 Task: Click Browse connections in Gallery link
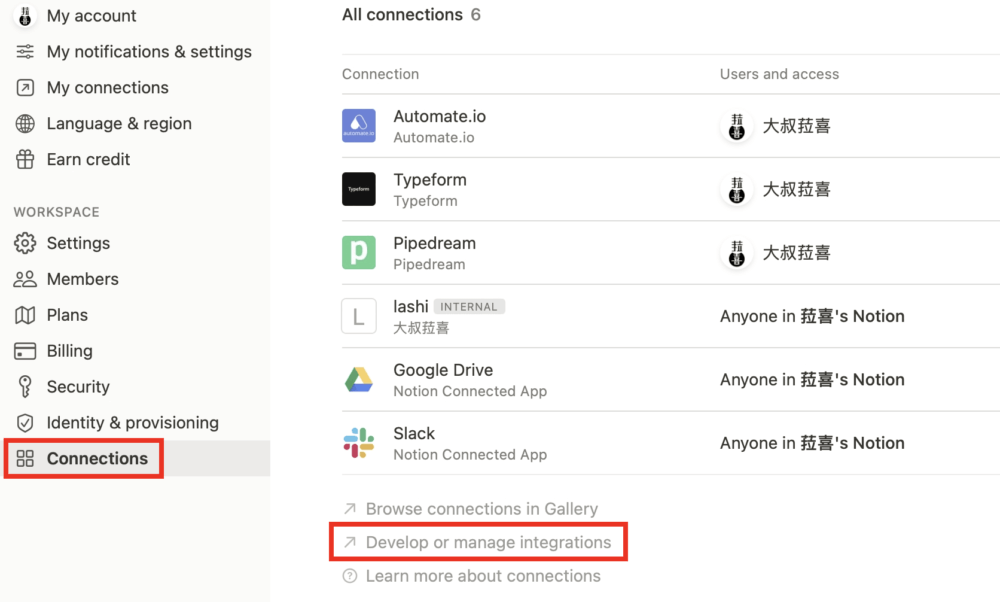click(481, 509)
